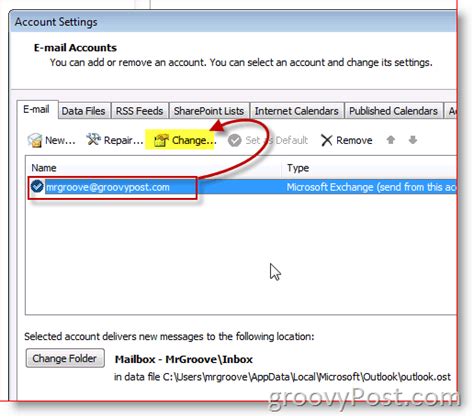Click the Change… toolbar label
474x418 pixels.
[x=194, y=141]
